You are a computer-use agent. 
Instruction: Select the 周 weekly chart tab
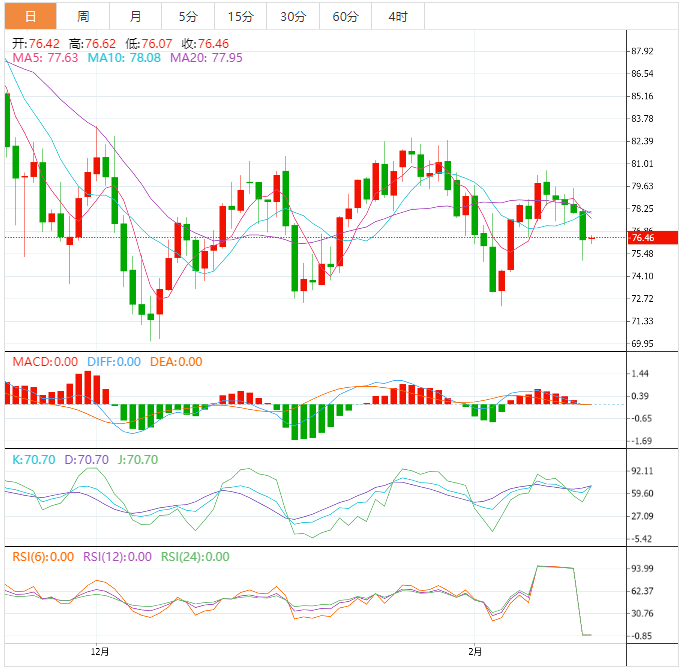pyautogui.click(x=82, y=17)
